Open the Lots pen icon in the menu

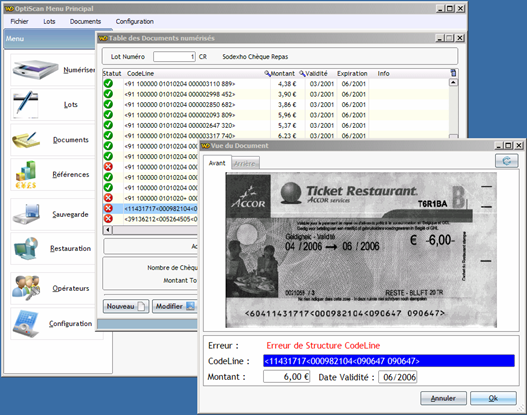[25, 105]
